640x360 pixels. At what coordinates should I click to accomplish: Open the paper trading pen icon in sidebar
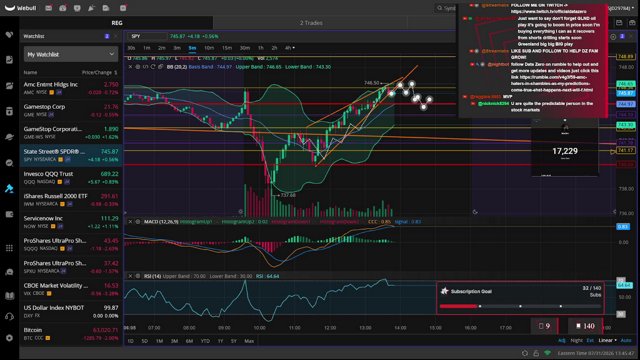(x=9, y=189)
